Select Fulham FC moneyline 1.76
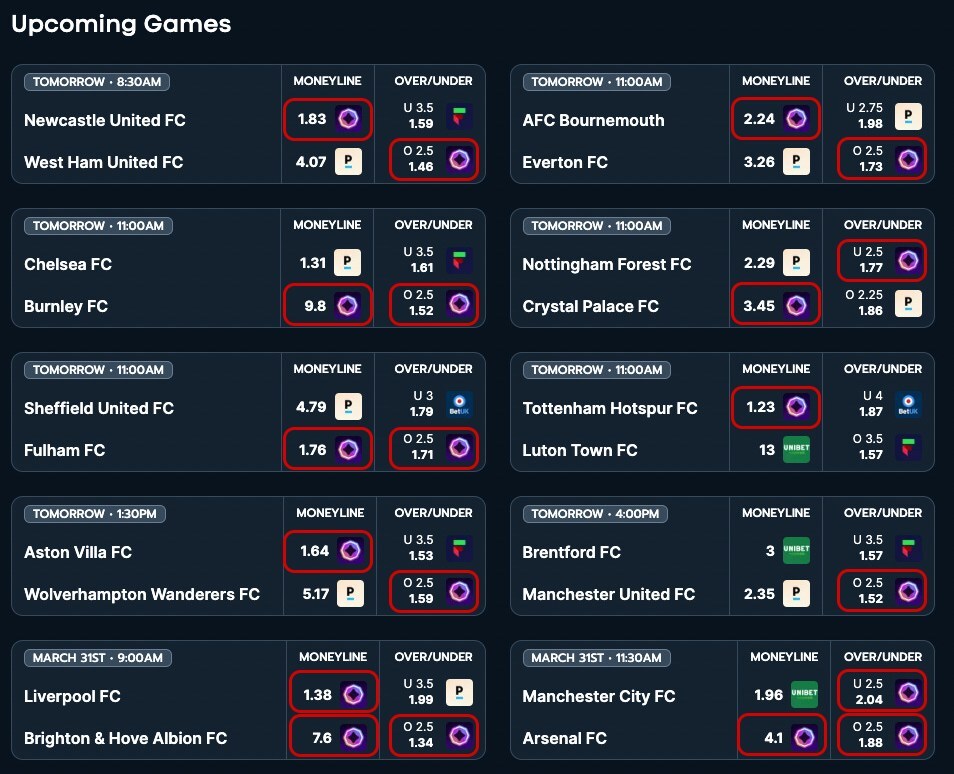 tap(328, 449)
